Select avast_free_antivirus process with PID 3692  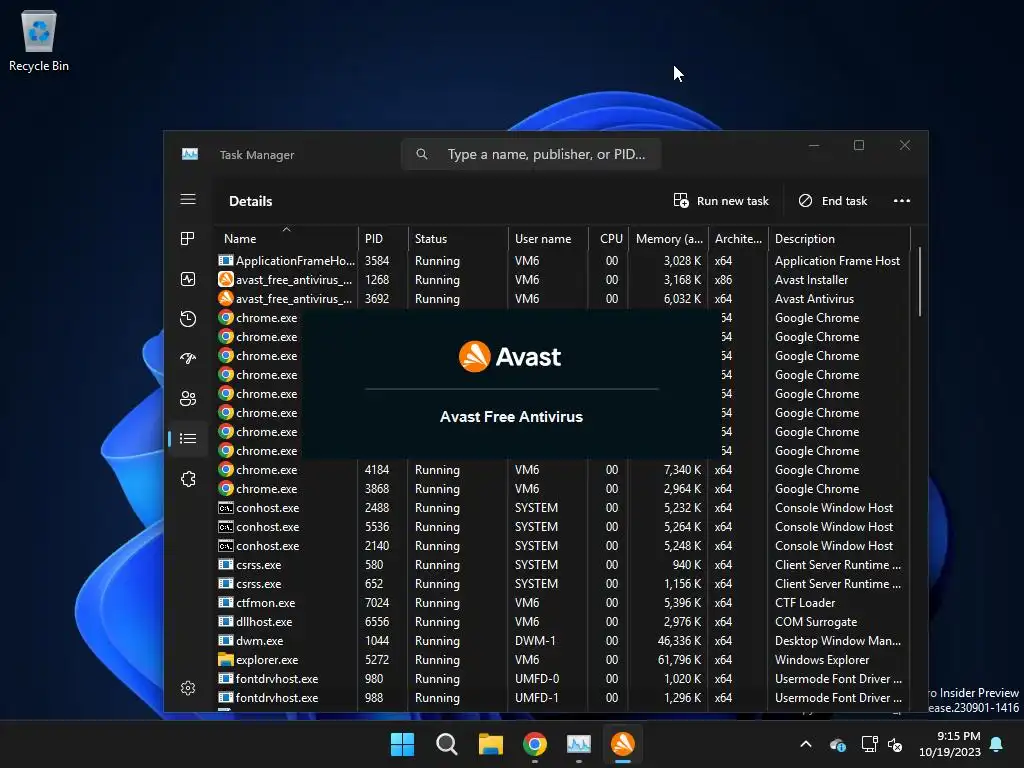coord(562,298)
